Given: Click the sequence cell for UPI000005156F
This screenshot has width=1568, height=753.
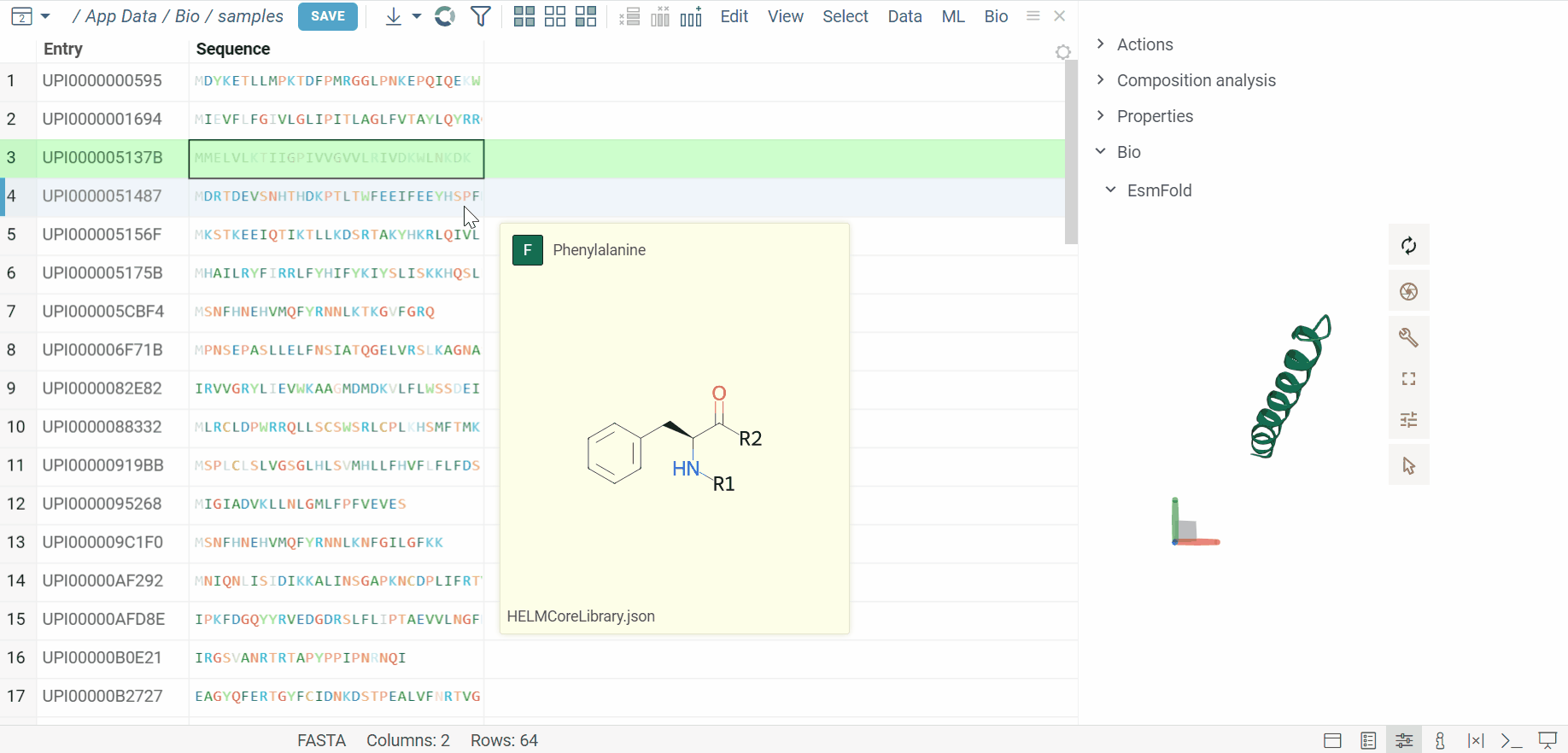Looking at the screenshot, I should click(336, 235).
